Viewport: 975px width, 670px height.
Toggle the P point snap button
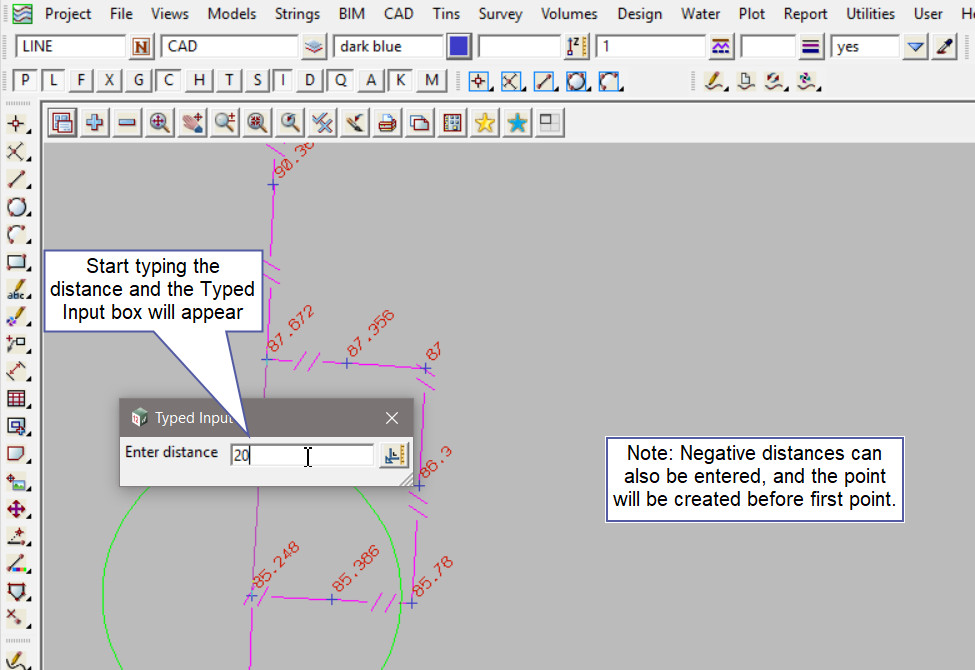point(26,81)
